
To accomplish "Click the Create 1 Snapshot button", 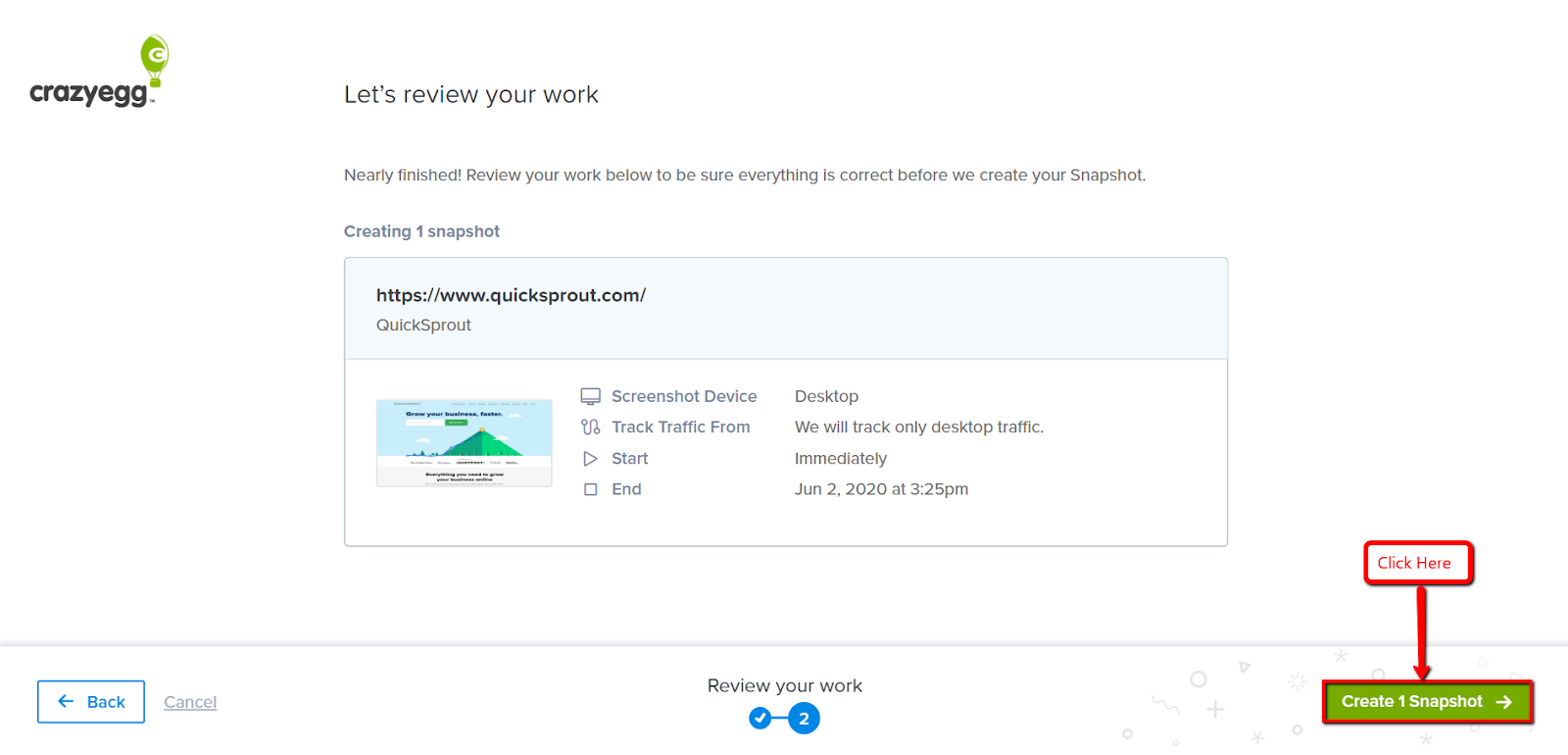I will coord(1427,702).
